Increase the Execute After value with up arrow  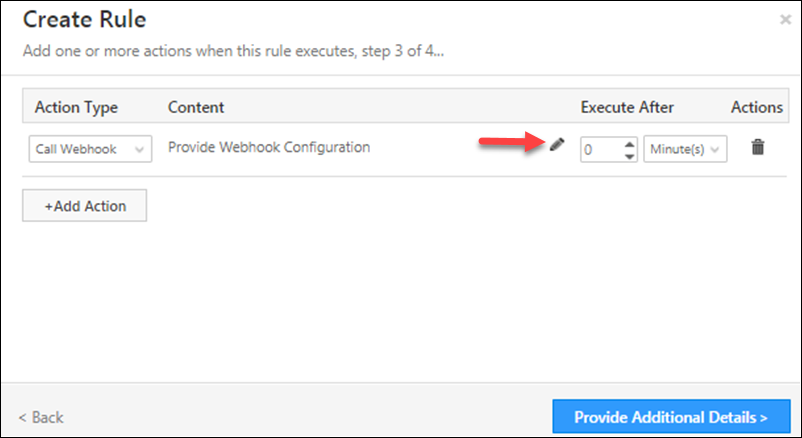tap(629, 143)
